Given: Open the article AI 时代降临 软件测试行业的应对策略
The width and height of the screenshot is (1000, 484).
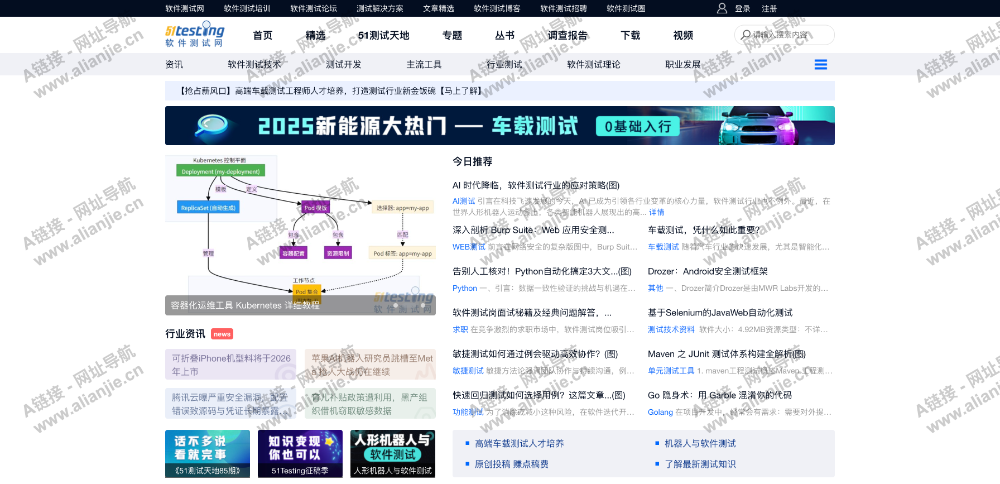Looking at the screenshot, I should click(536, 186).
